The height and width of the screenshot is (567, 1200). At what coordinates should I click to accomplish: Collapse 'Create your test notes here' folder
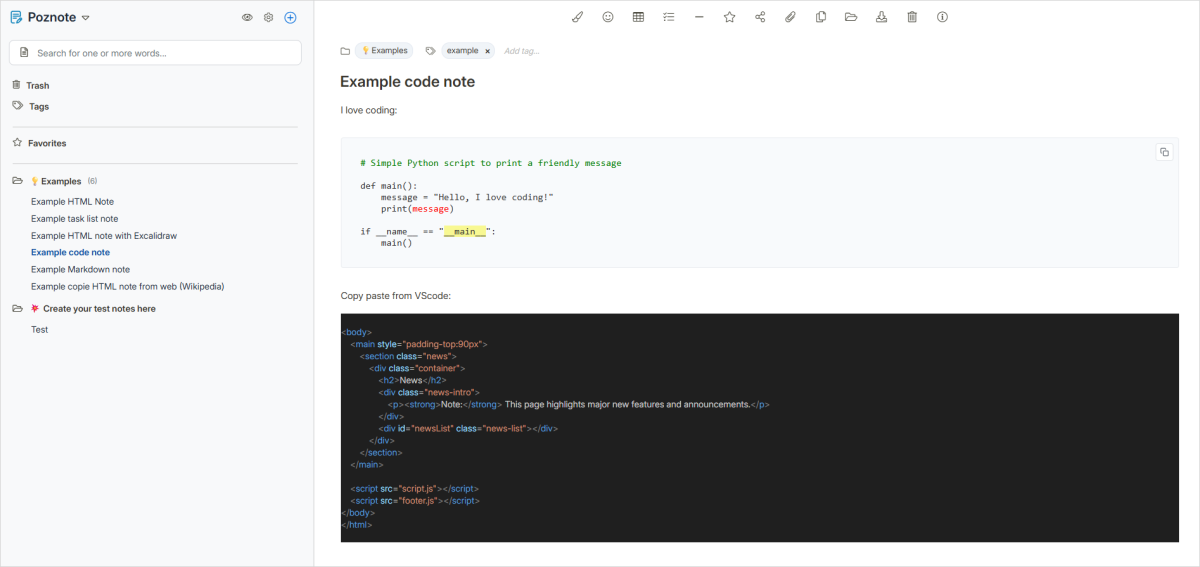17,309
